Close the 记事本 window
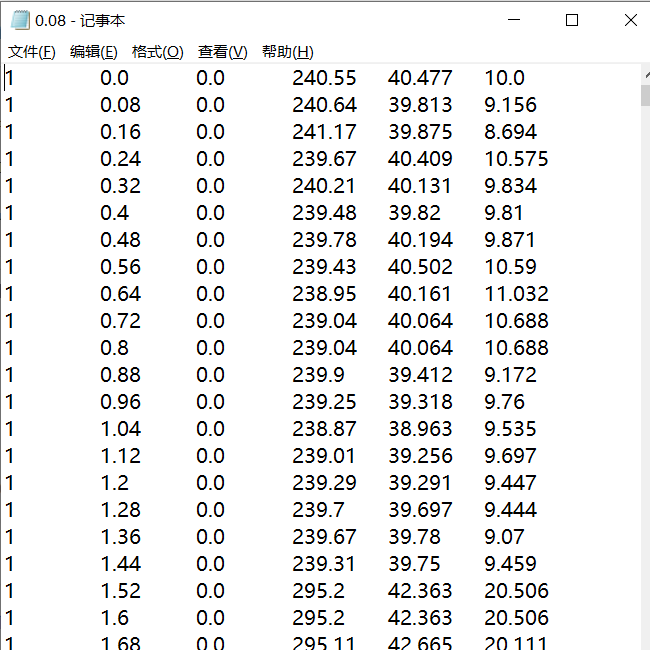Screen dimensions: 650x650 coord(631,20)
